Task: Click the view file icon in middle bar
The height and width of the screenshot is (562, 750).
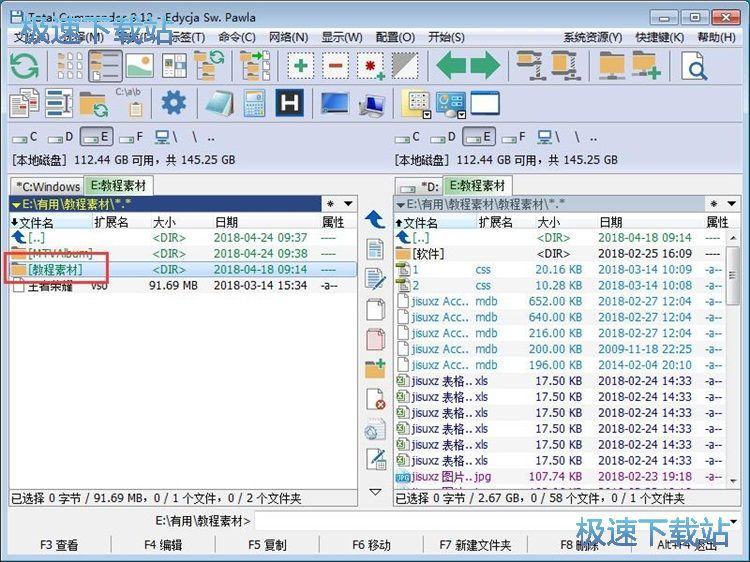Action: tap(375, 251)
